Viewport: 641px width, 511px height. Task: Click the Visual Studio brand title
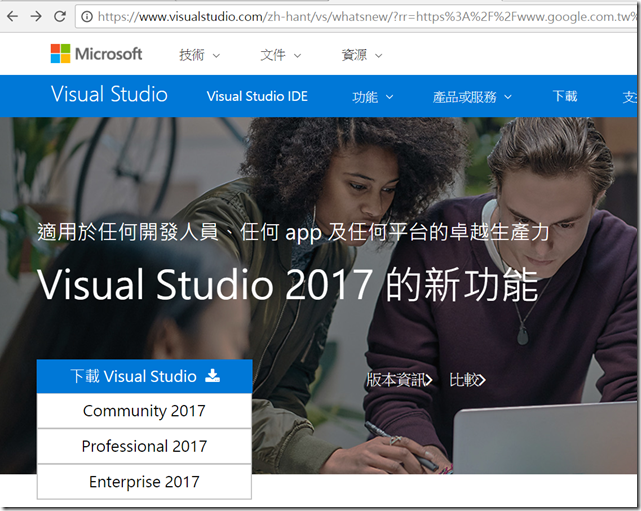point(109,94)
